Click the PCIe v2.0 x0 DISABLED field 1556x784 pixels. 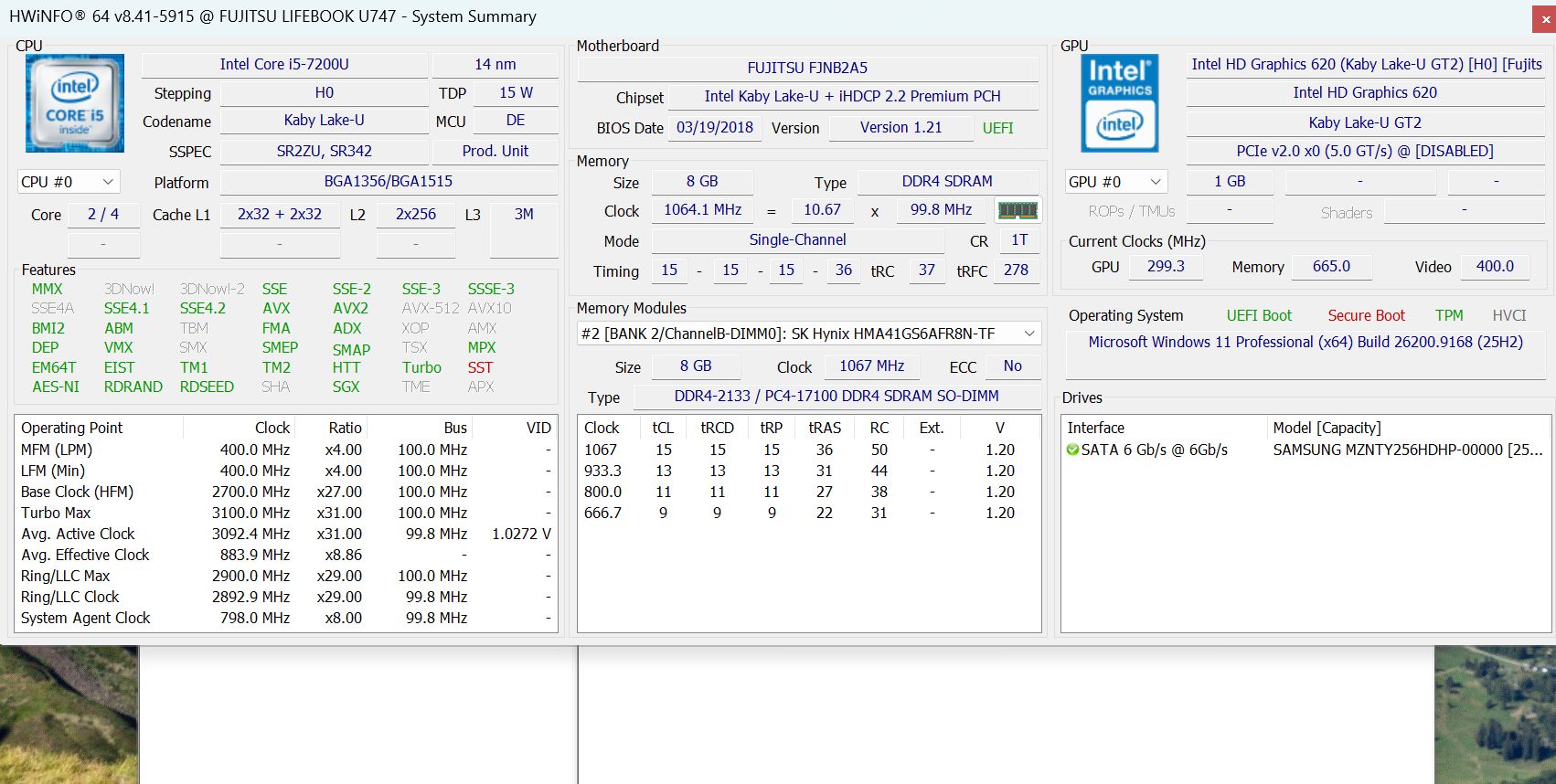pyautogui.click(x=1365, y=151)
